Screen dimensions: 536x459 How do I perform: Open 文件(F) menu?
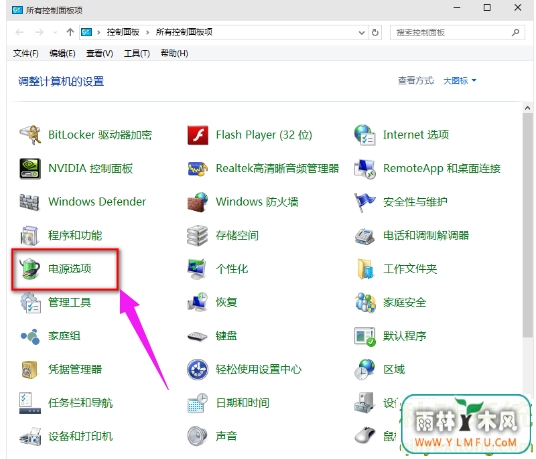coord(26,53)
